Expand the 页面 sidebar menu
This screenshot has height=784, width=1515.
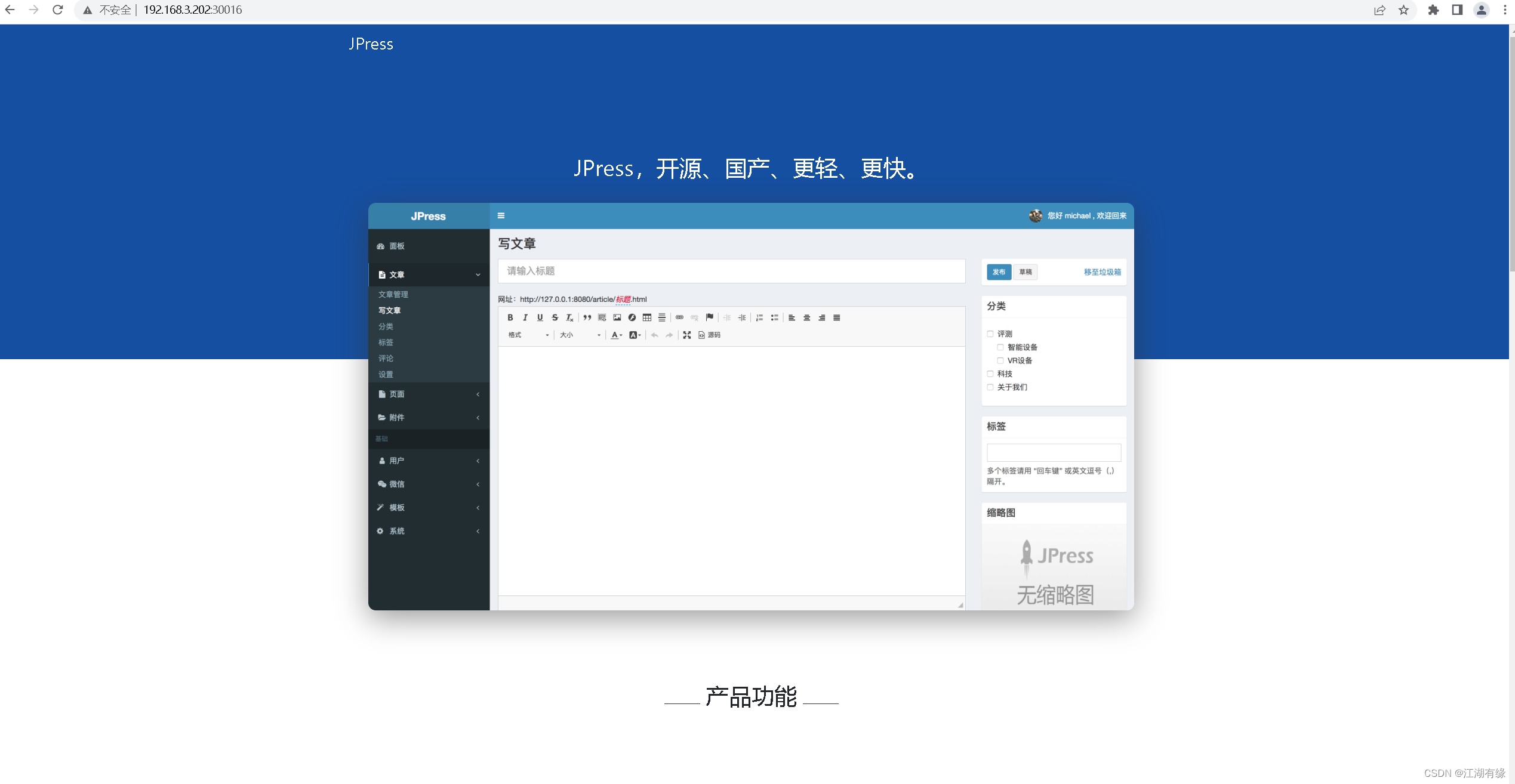pyautogui.click(x=429, y=394)
